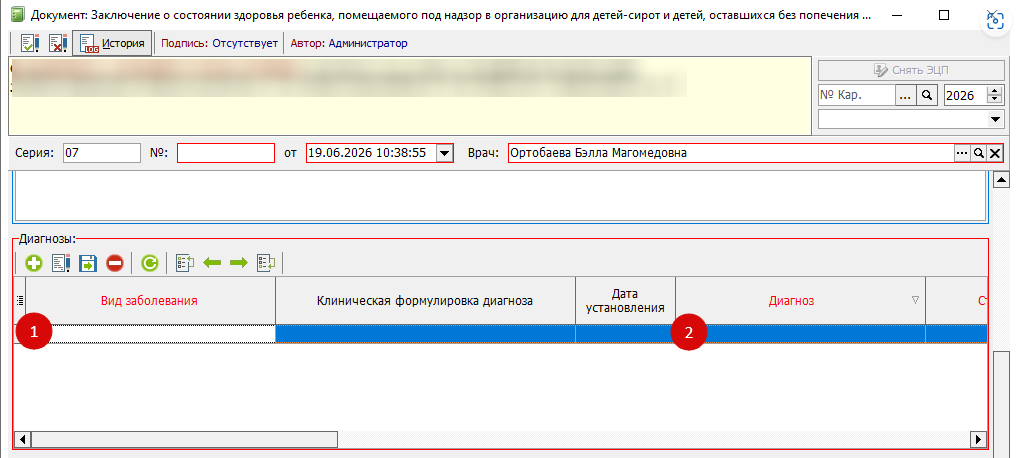Add a new diagnosis with green plus
The width and height of the screenshot is (1017, 458).
coord(34,263)
